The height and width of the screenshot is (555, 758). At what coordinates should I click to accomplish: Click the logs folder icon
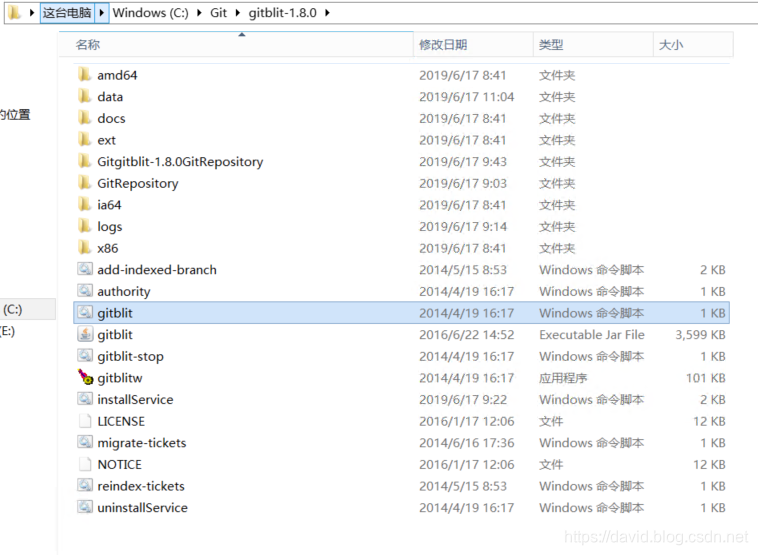point(84,226)
